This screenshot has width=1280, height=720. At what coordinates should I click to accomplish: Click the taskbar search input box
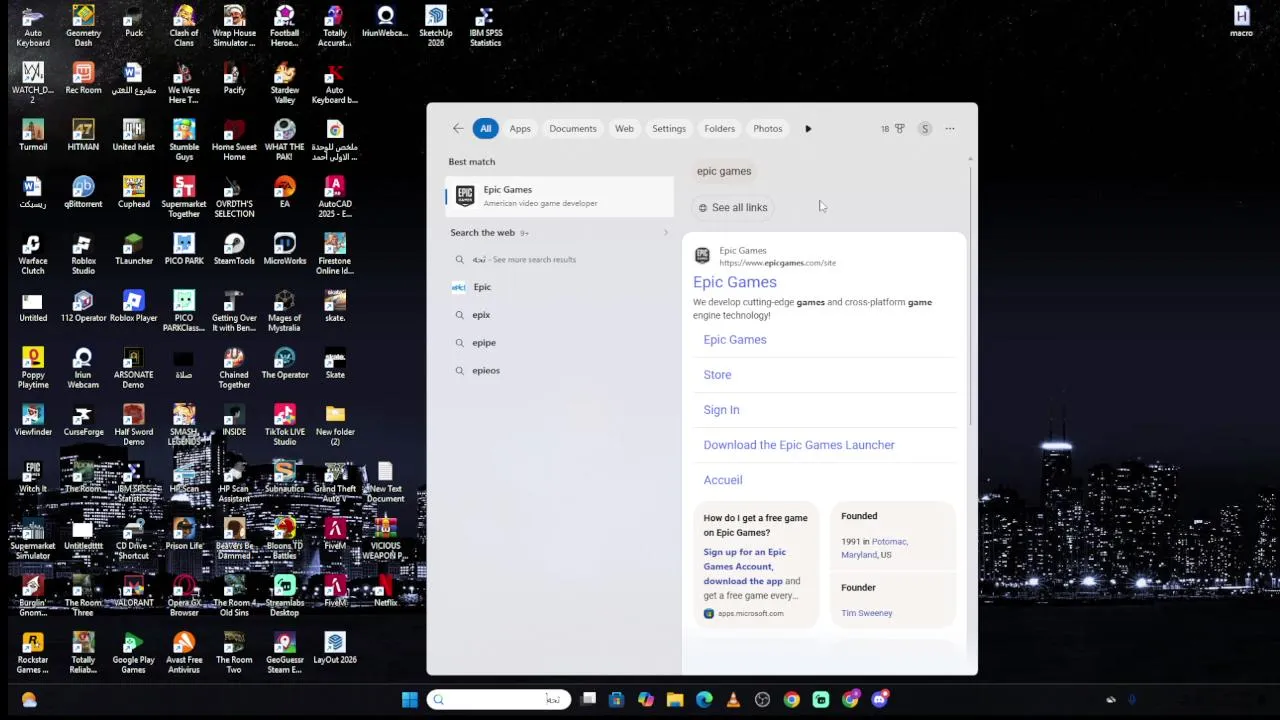coord(499,700)
